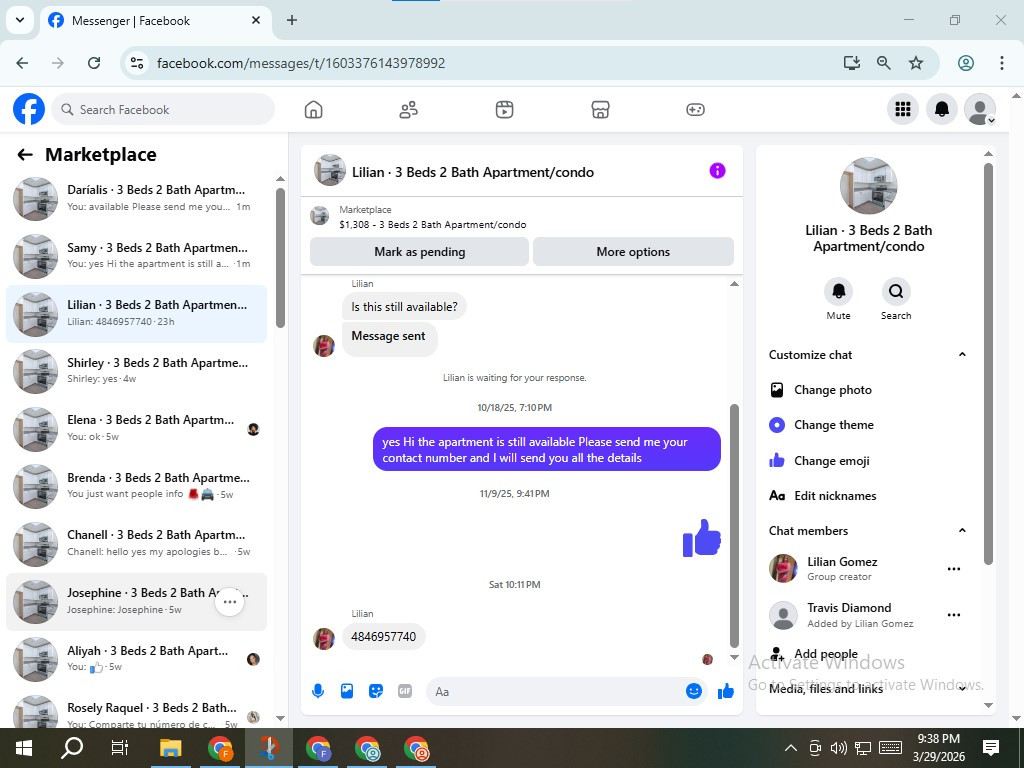Open Friends icon in top navigation
Screen dimensions: 1024x768
click(x=409, y=110)
